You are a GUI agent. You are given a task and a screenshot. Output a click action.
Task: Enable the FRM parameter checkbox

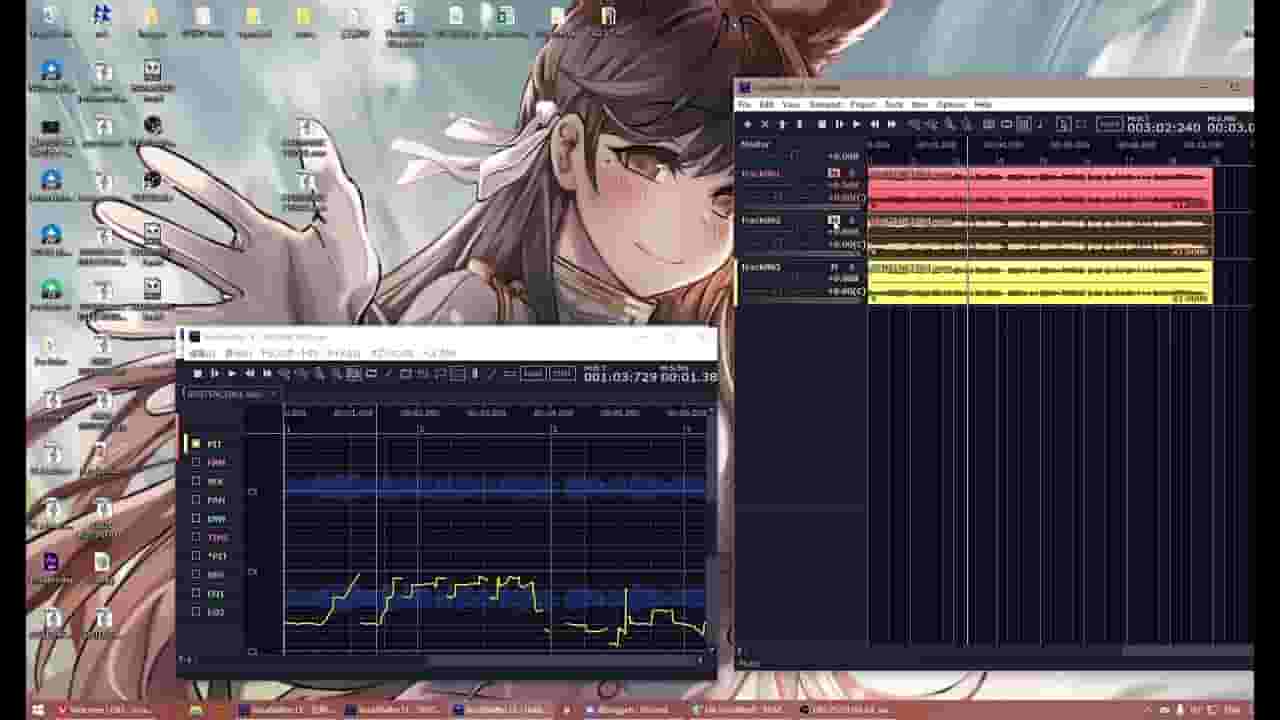click(x=196, y=462)
